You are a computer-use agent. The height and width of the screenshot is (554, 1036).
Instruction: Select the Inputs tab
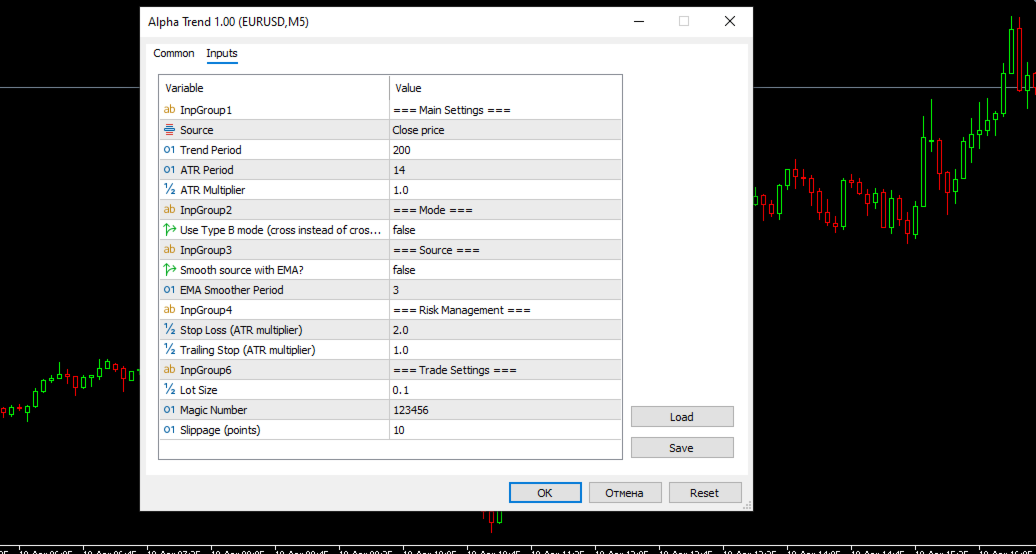pos(221,54)
